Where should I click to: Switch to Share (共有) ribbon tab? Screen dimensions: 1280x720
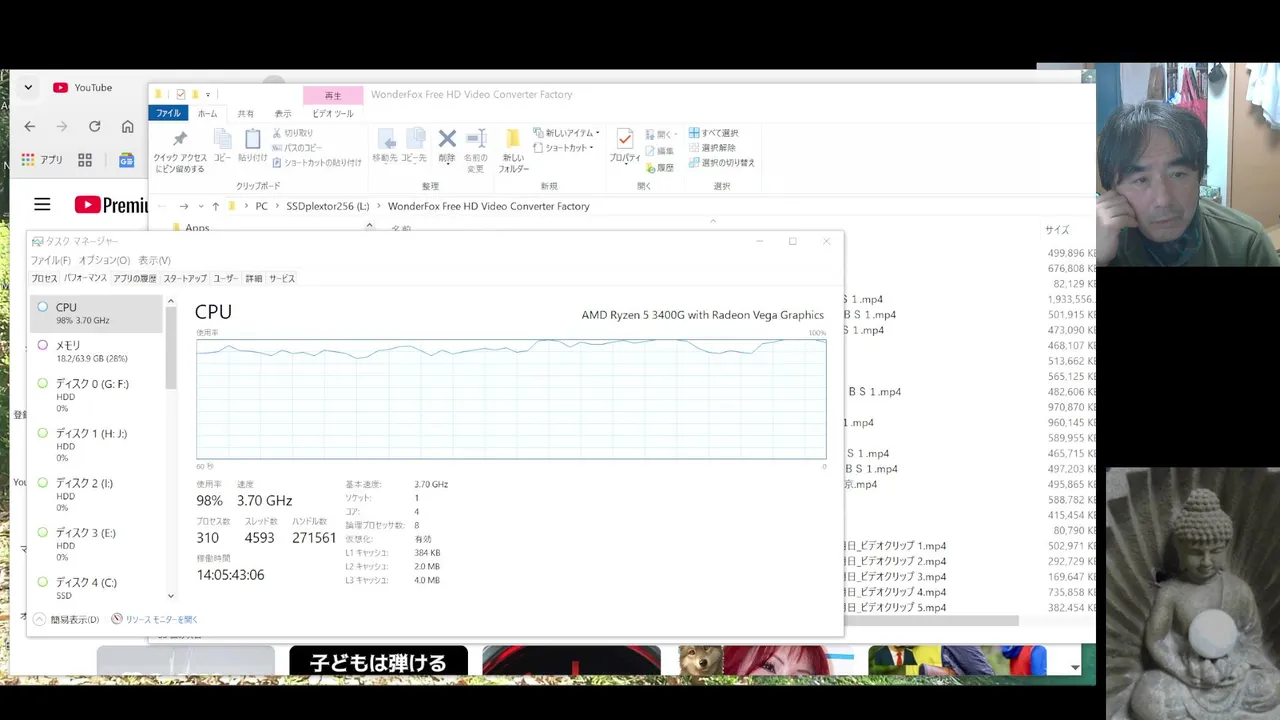(245, 114)
